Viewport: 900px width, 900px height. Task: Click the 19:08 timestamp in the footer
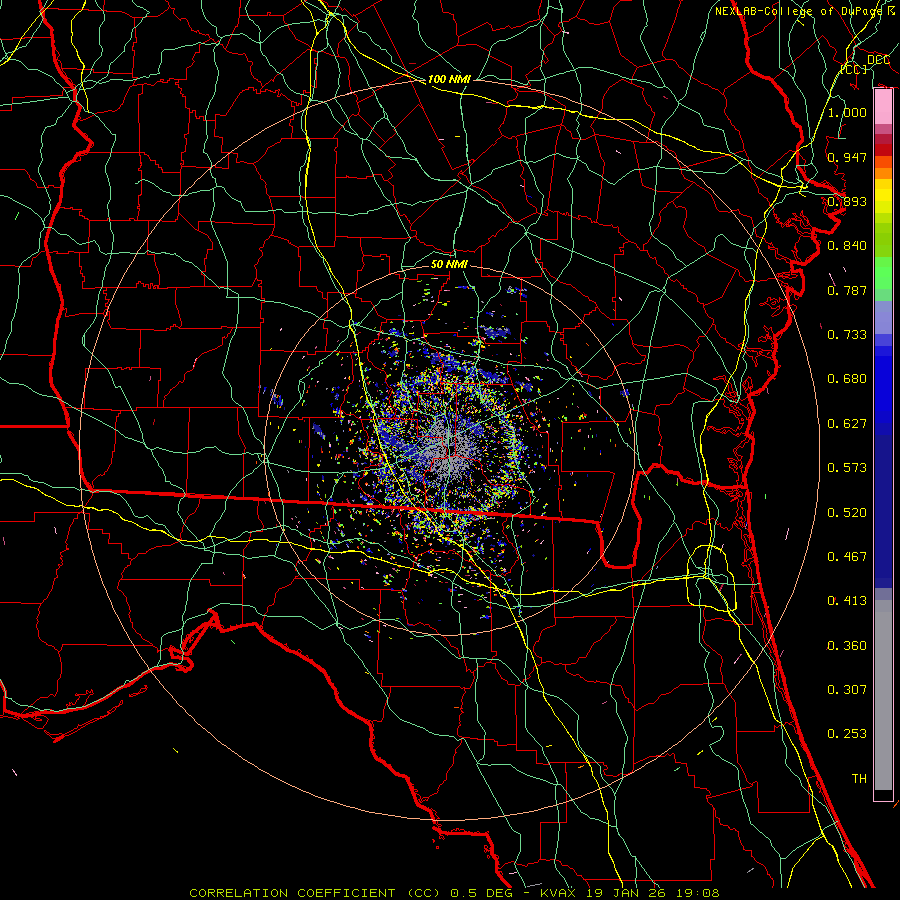coord(697,893)
